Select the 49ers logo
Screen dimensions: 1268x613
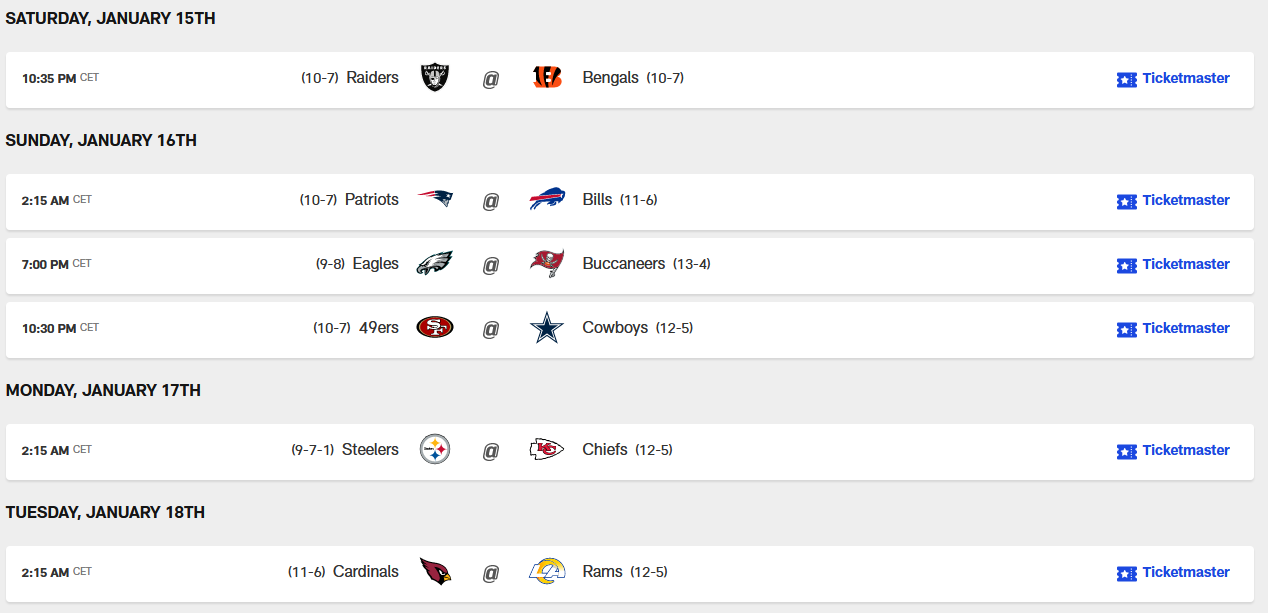point(435,328)
